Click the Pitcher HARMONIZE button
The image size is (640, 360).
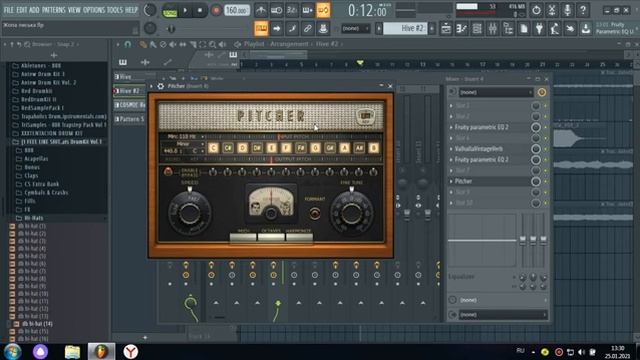(x=299, y=237)
